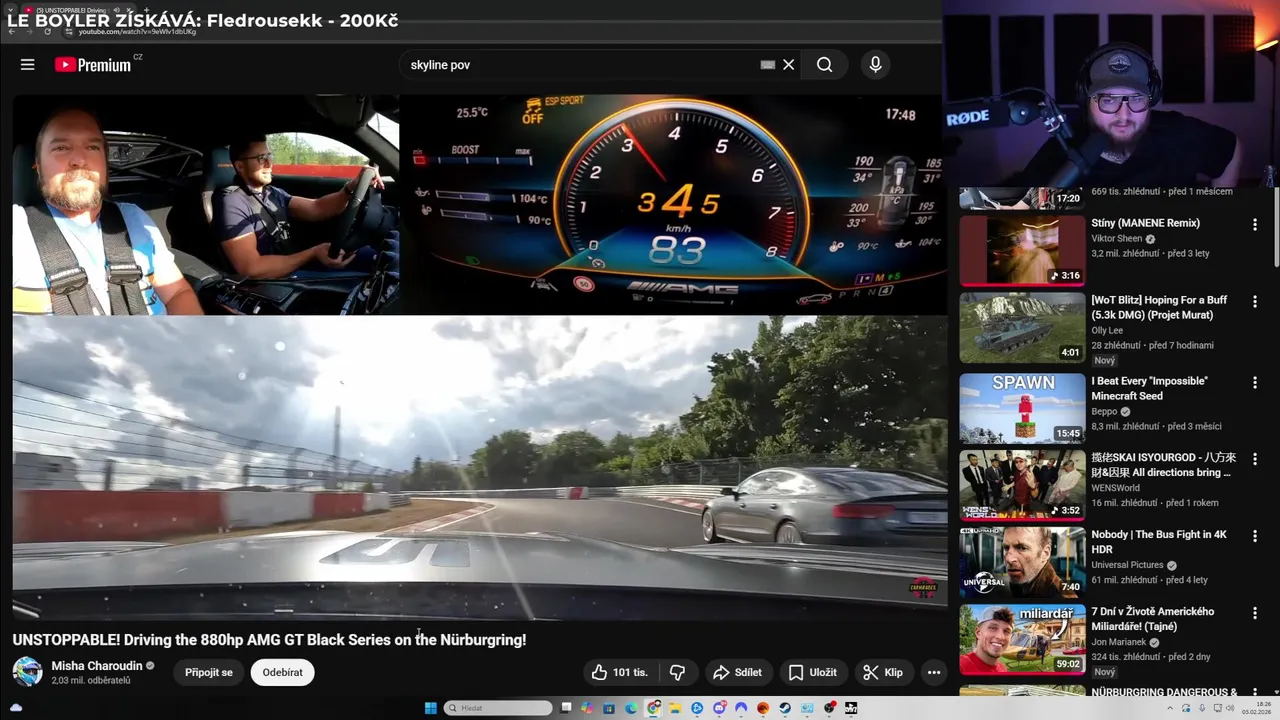Open Universal Pictures channel link
Screen dimensions: 1280x720
pyautogui.click(x=1127, y=566)
